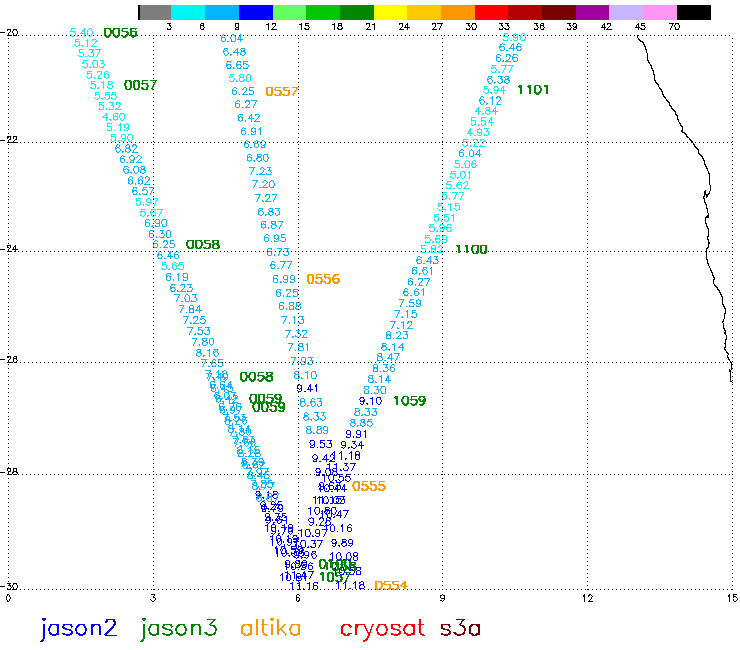Click the 6.48 value on middle track
The image size is (740, 650).
[235, 51]
